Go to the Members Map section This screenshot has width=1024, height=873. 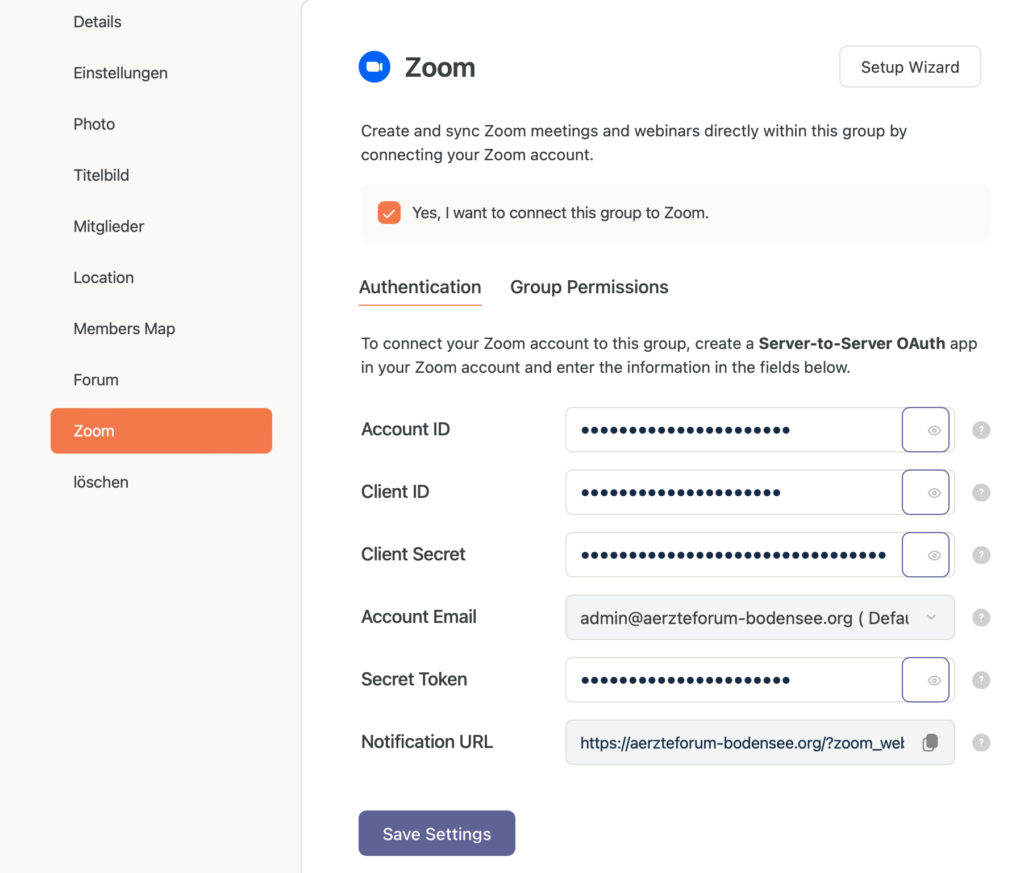click(x=124, y=329)
